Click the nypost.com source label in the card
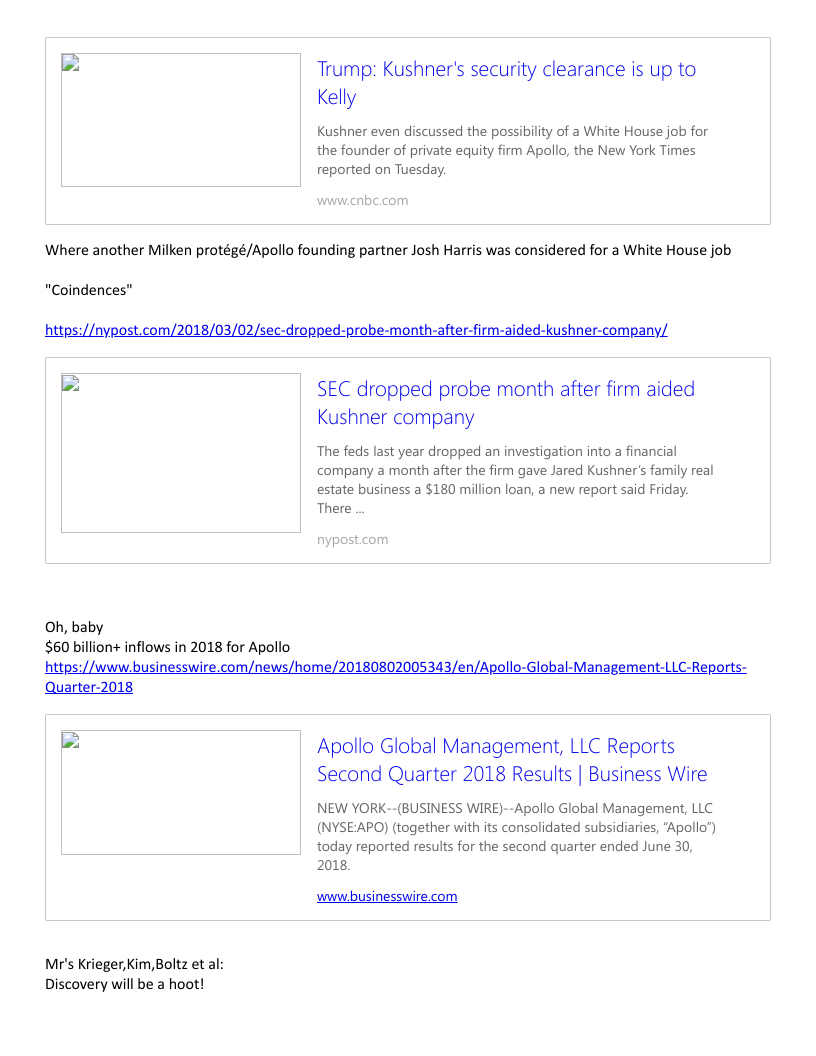Image resolution: width=816 pixels, height=1056 pixels. pos(352,540)
